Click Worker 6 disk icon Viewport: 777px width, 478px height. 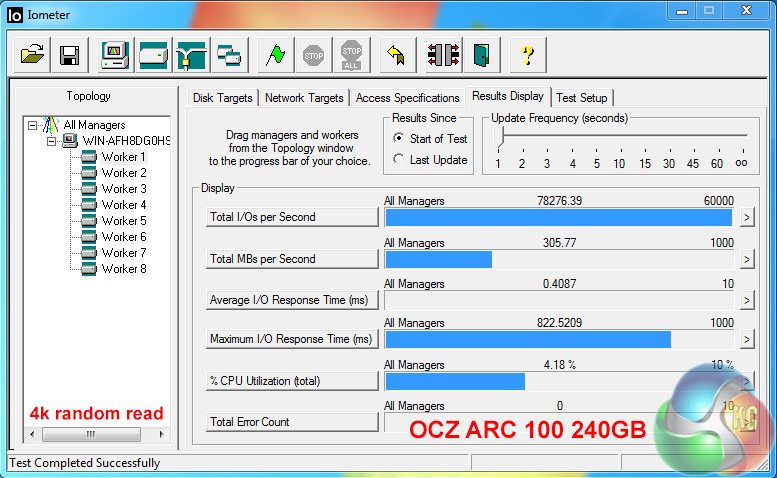click(89, 237)
